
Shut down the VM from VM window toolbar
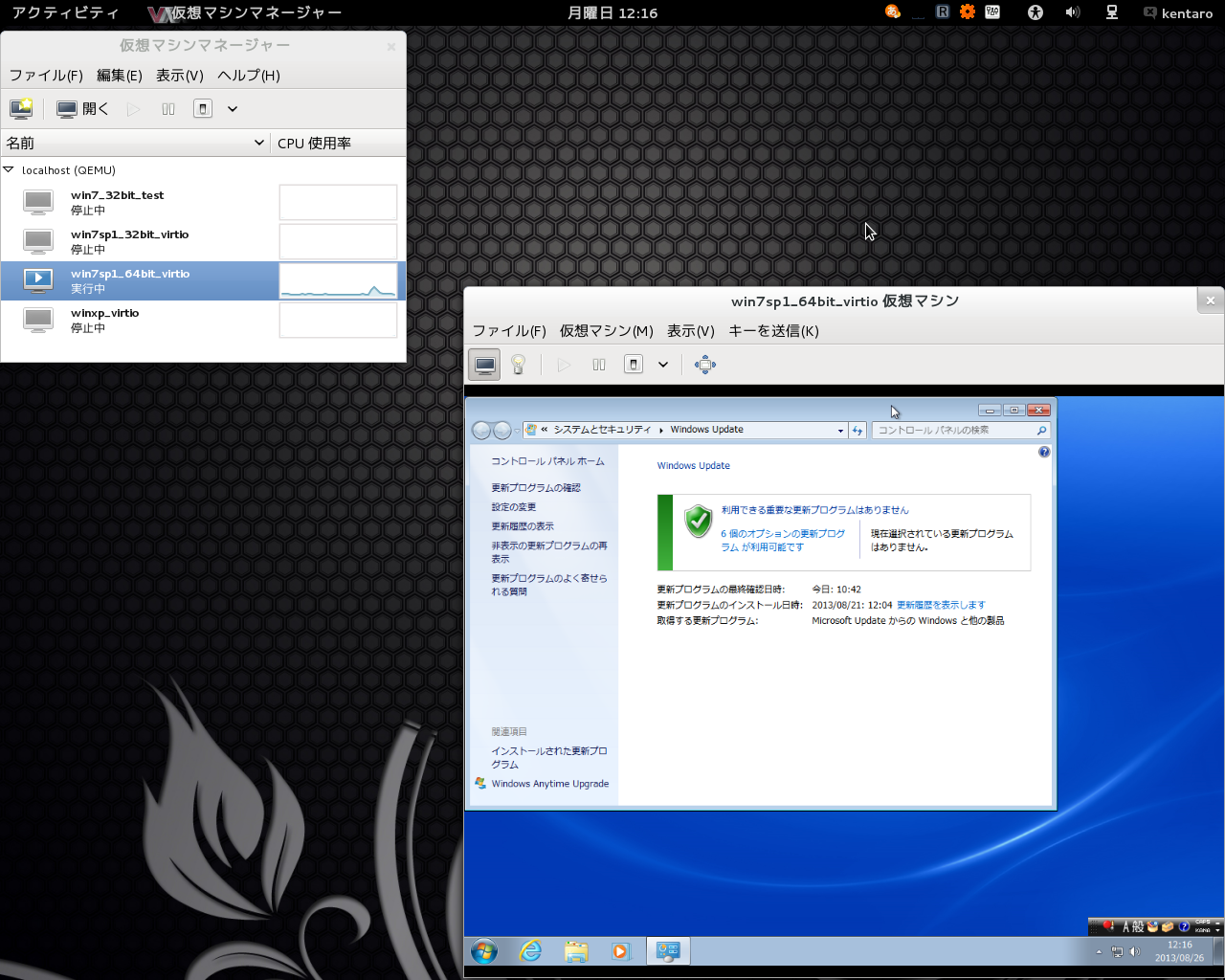coord(634,365)
